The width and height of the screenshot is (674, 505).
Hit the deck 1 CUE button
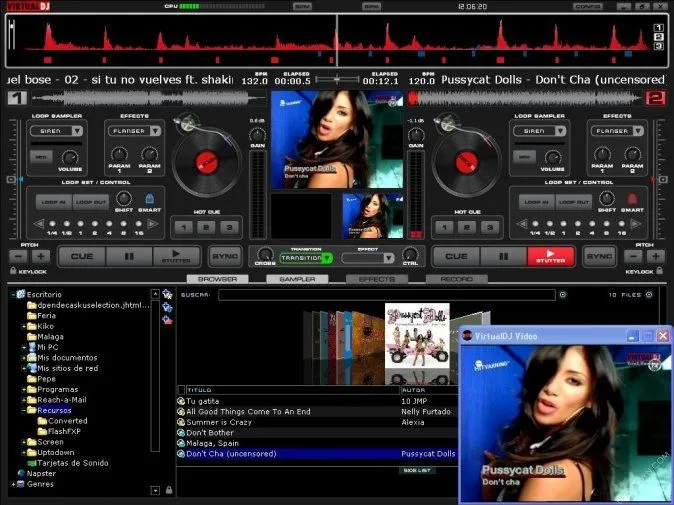coord(82,257)
